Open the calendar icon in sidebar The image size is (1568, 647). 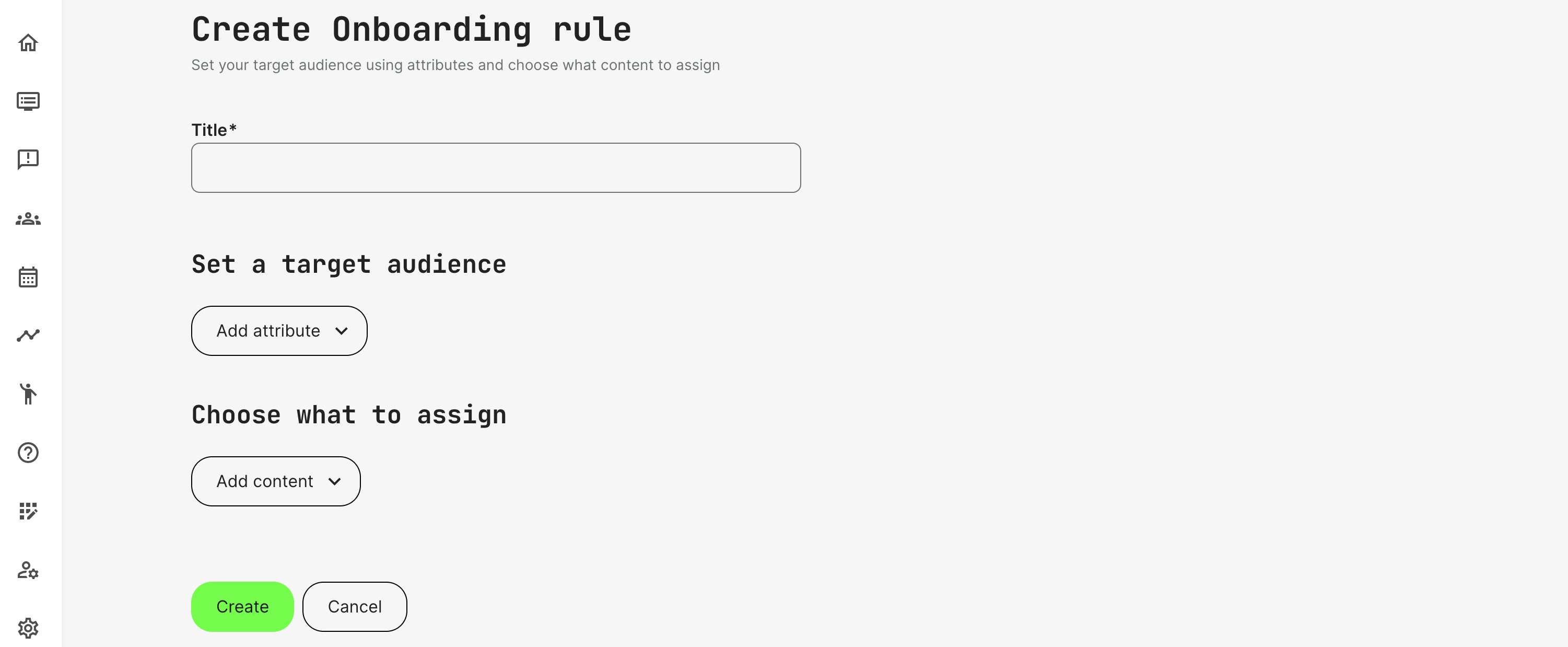coord(28,277)
